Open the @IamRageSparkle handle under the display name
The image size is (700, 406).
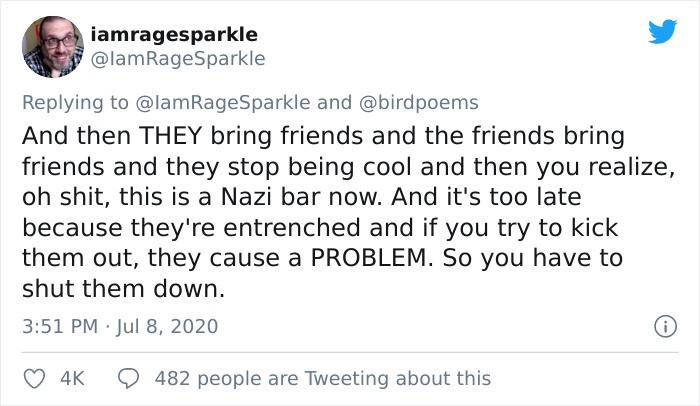click(x=178, y=59)
